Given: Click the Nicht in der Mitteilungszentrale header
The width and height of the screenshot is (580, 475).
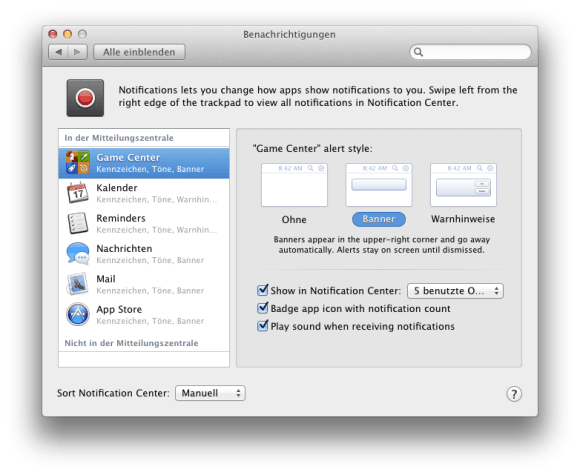Looking at the screenshot, I should [131, 343].
